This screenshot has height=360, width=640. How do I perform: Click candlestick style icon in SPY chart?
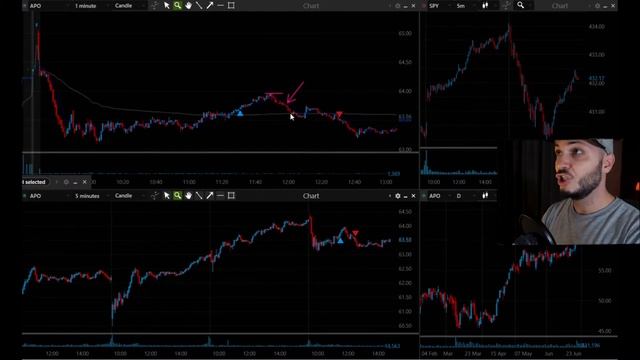[485, 6]
